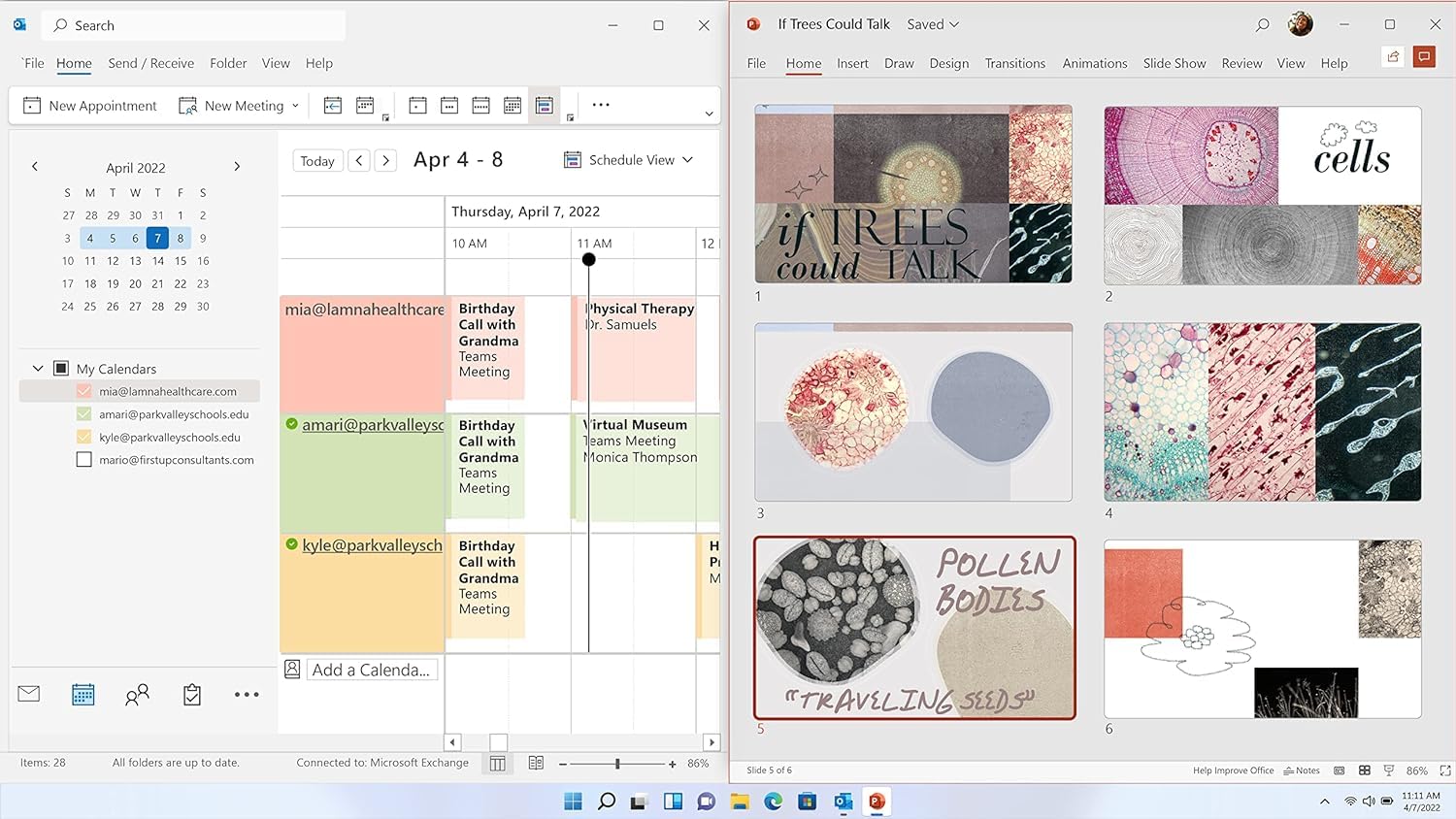Switch to Slide Sorter view icon

tap(1364, 770)
